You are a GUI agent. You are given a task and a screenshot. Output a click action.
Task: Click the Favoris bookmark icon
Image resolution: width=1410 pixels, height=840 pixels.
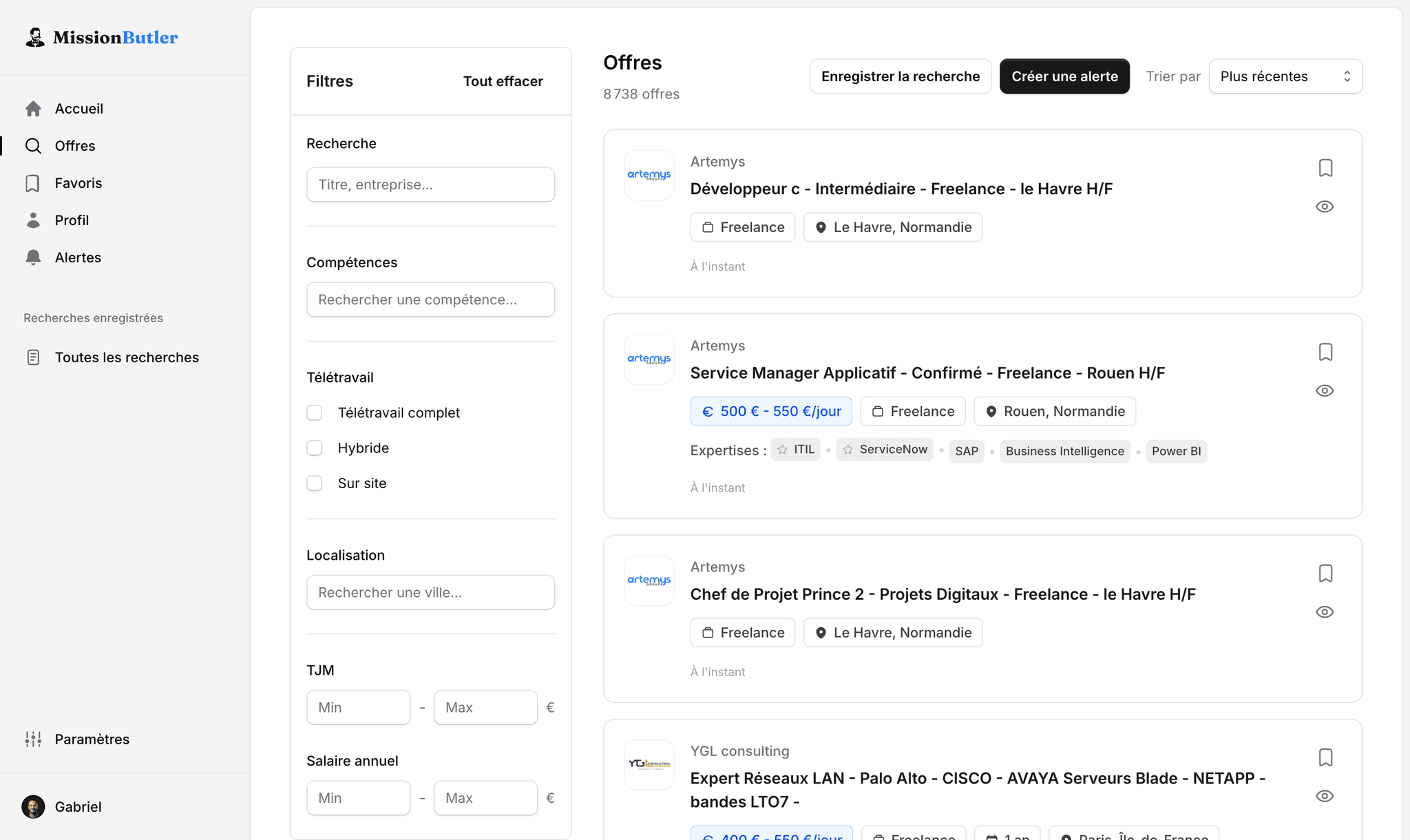(x=33, y=183)
